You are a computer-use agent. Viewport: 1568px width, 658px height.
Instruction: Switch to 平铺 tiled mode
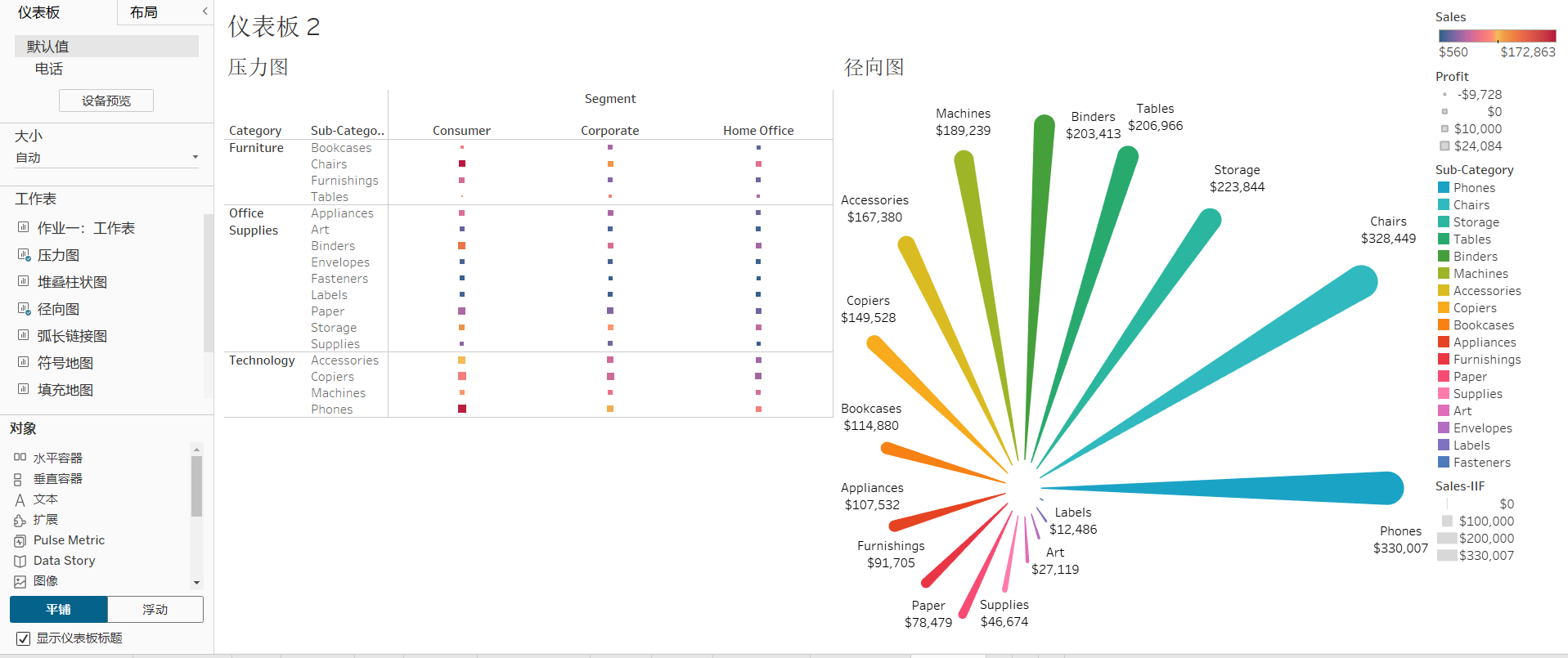tap(58, 609)
